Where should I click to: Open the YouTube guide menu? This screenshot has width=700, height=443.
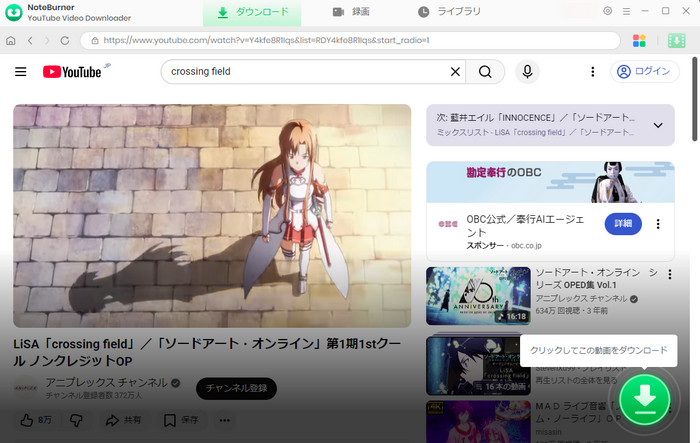coord(21,71)
